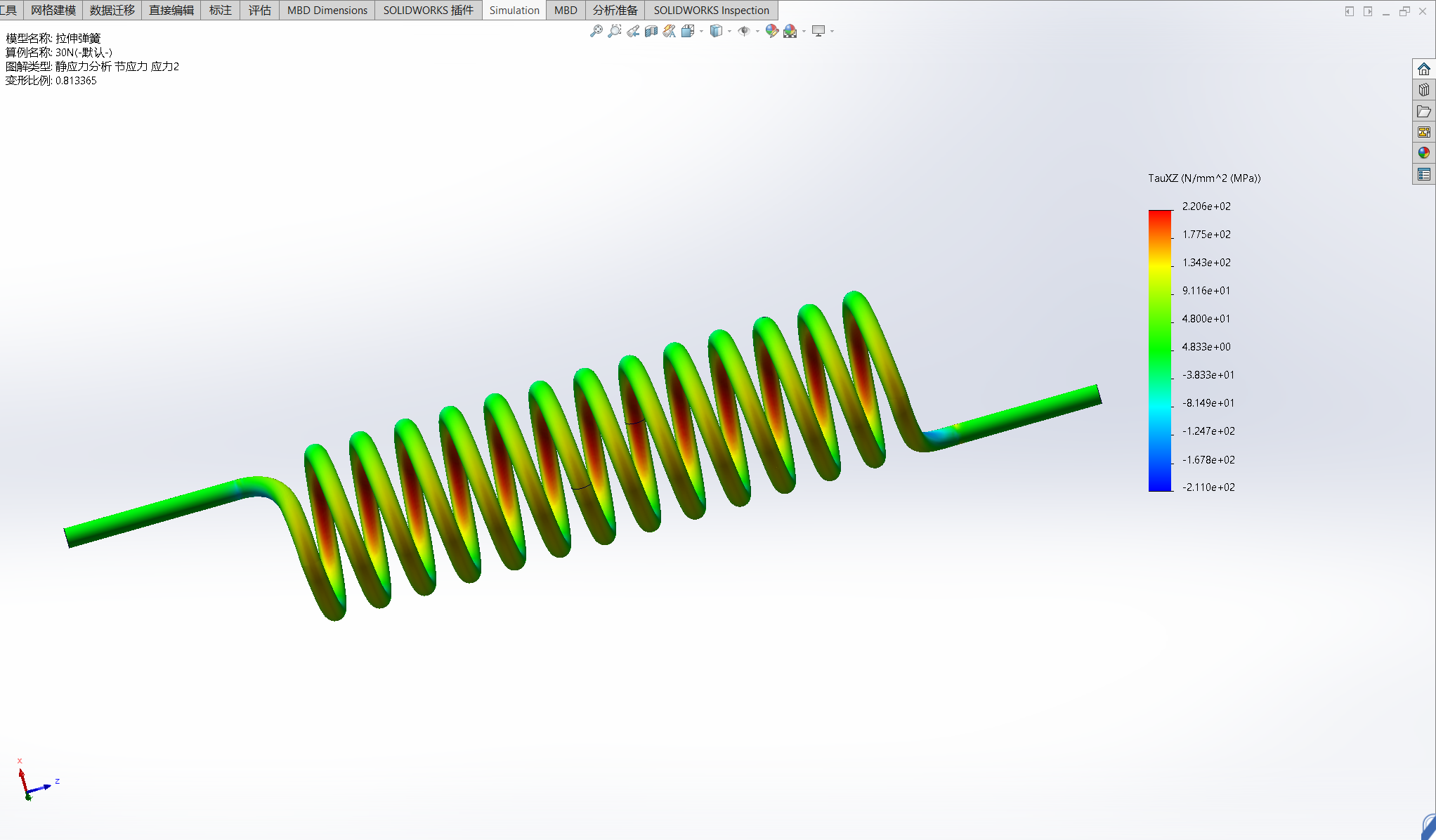1436x840 pixels.
Task: Toggle the Section View tool
Action: (651, 31)
